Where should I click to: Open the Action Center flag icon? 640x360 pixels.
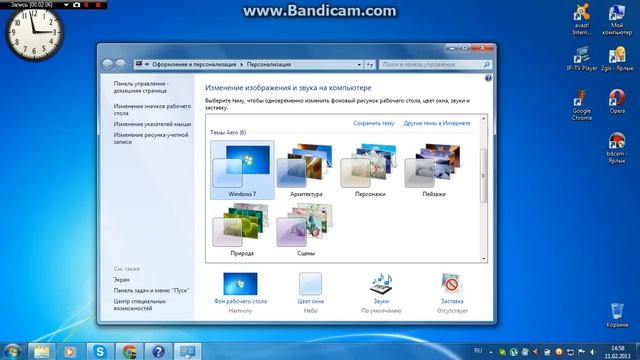tap(581, 352)
